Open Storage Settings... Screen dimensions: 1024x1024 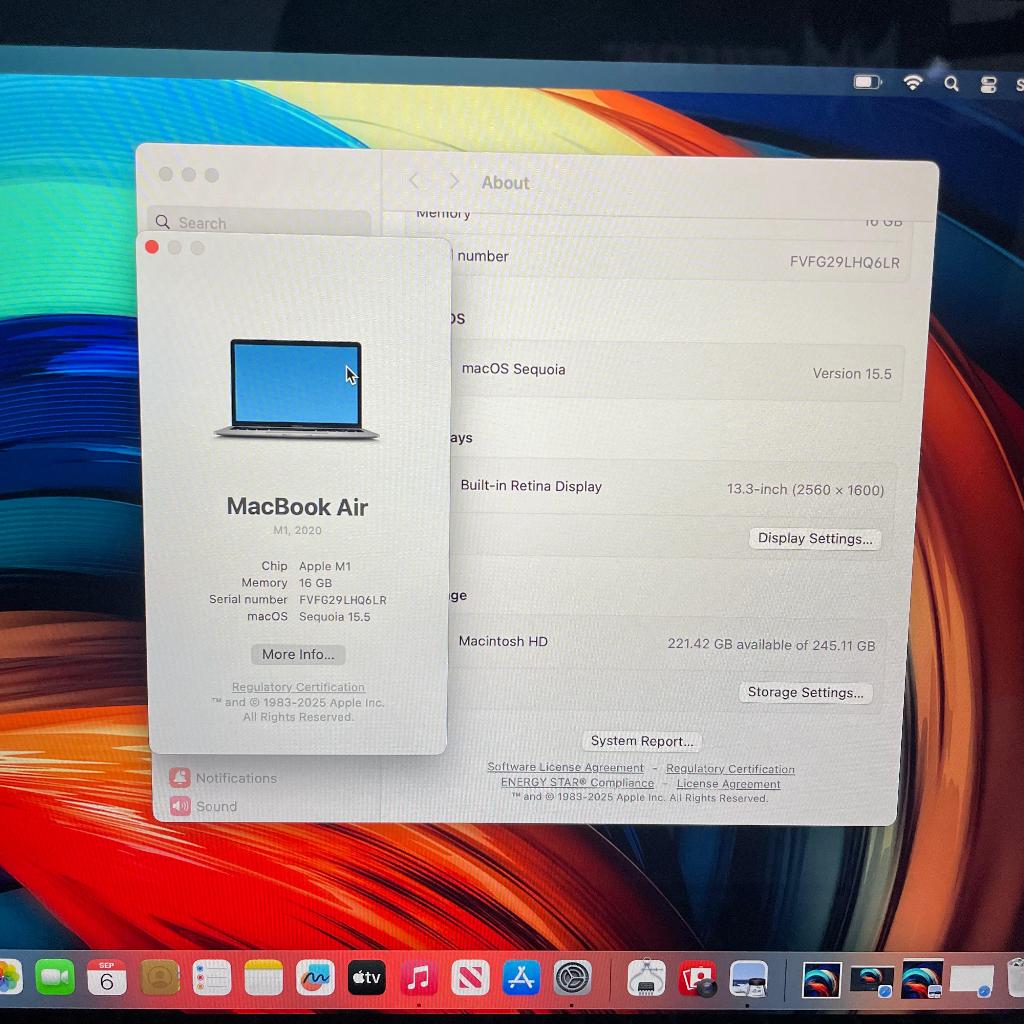(805, 692)
